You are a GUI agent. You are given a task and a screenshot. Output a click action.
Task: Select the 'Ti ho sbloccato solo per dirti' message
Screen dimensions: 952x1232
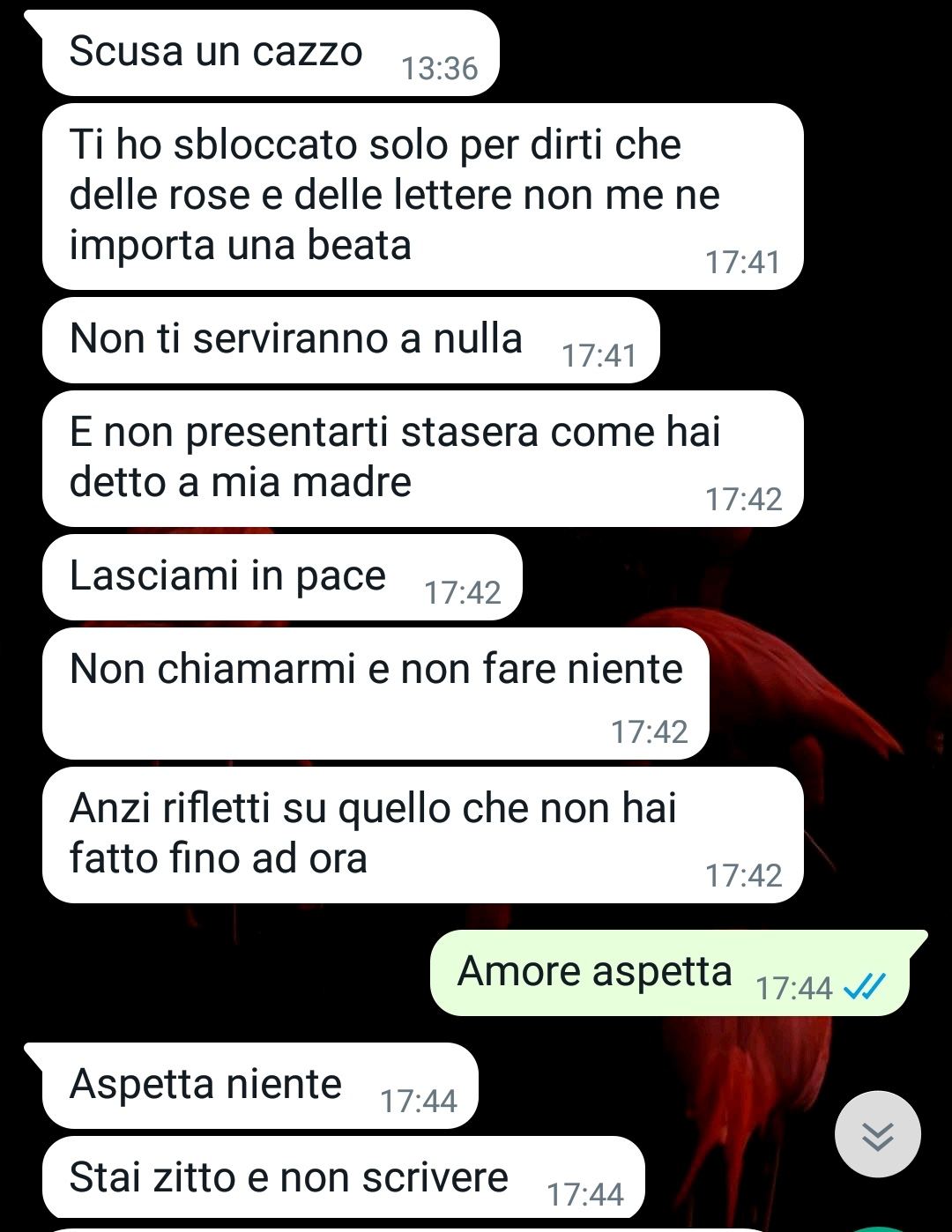(423, 197)
